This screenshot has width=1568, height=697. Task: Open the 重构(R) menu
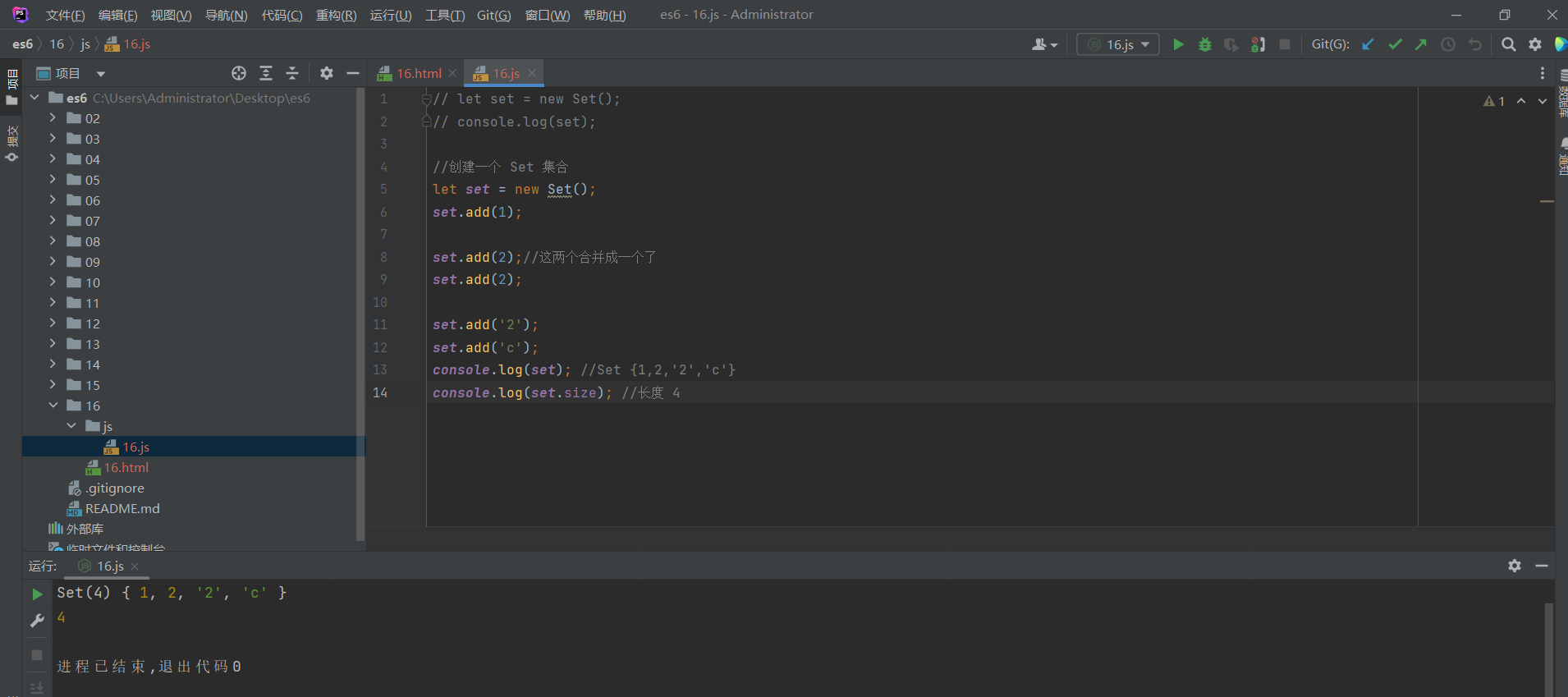(336, 15)
